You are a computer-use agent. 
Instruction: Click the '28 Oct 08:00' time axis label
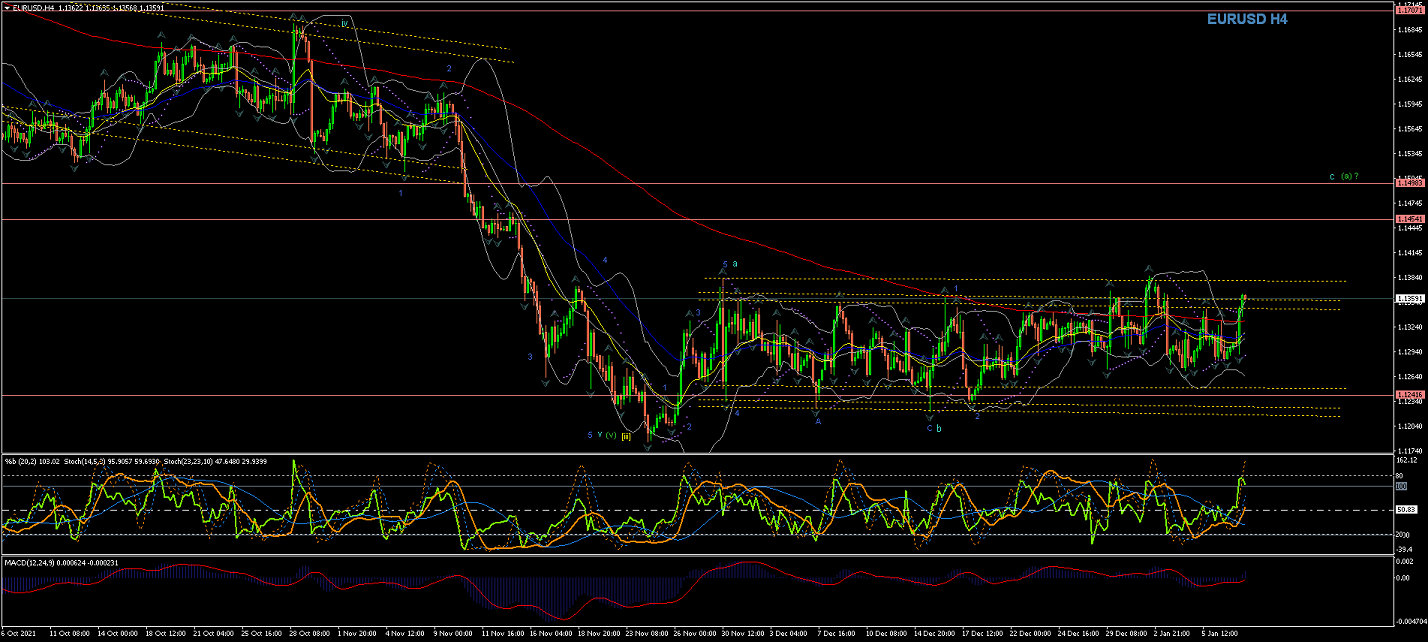[x=309, y=633]
